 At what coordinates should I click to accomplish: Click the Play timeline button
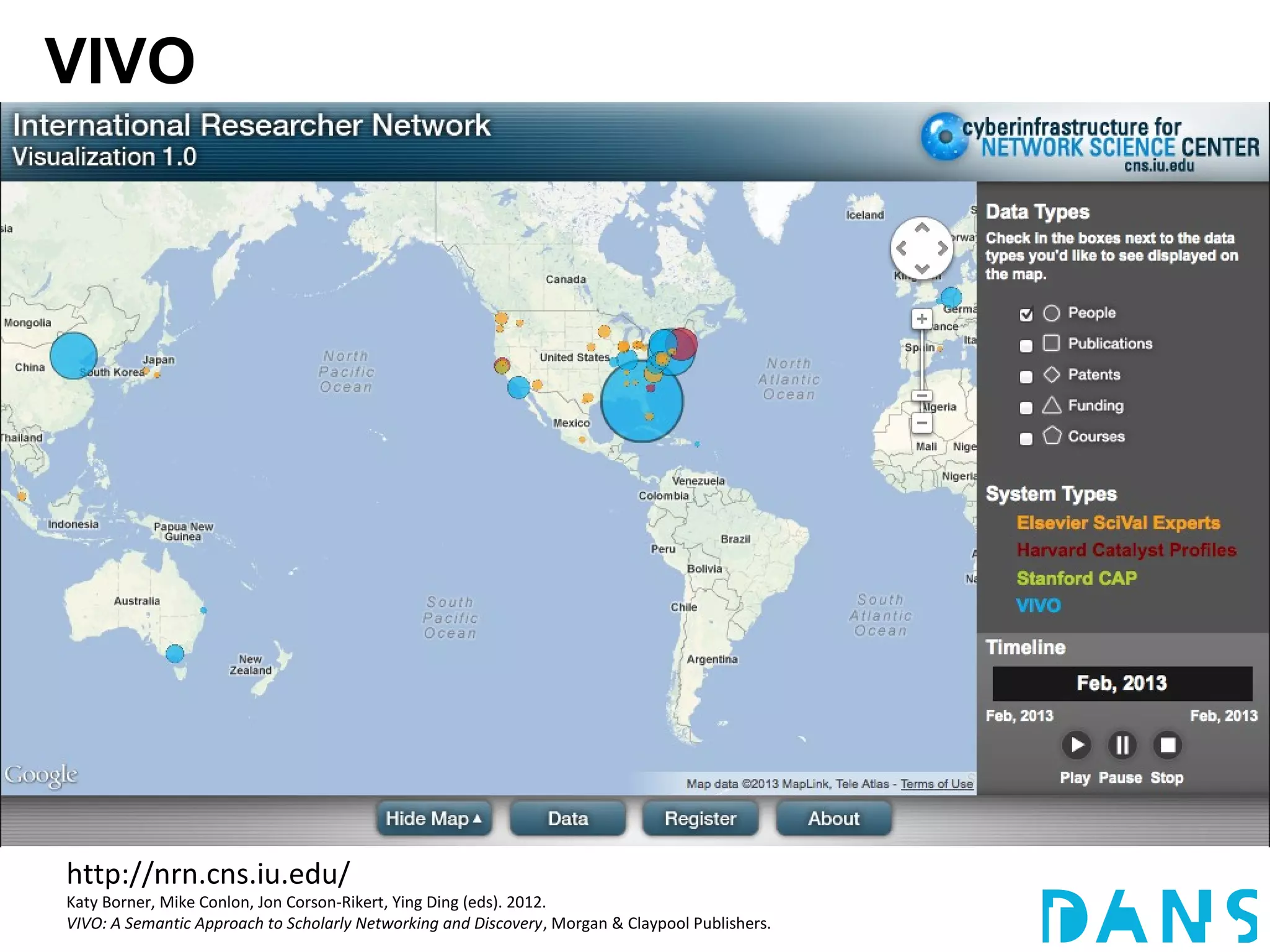click(1076, 745)
